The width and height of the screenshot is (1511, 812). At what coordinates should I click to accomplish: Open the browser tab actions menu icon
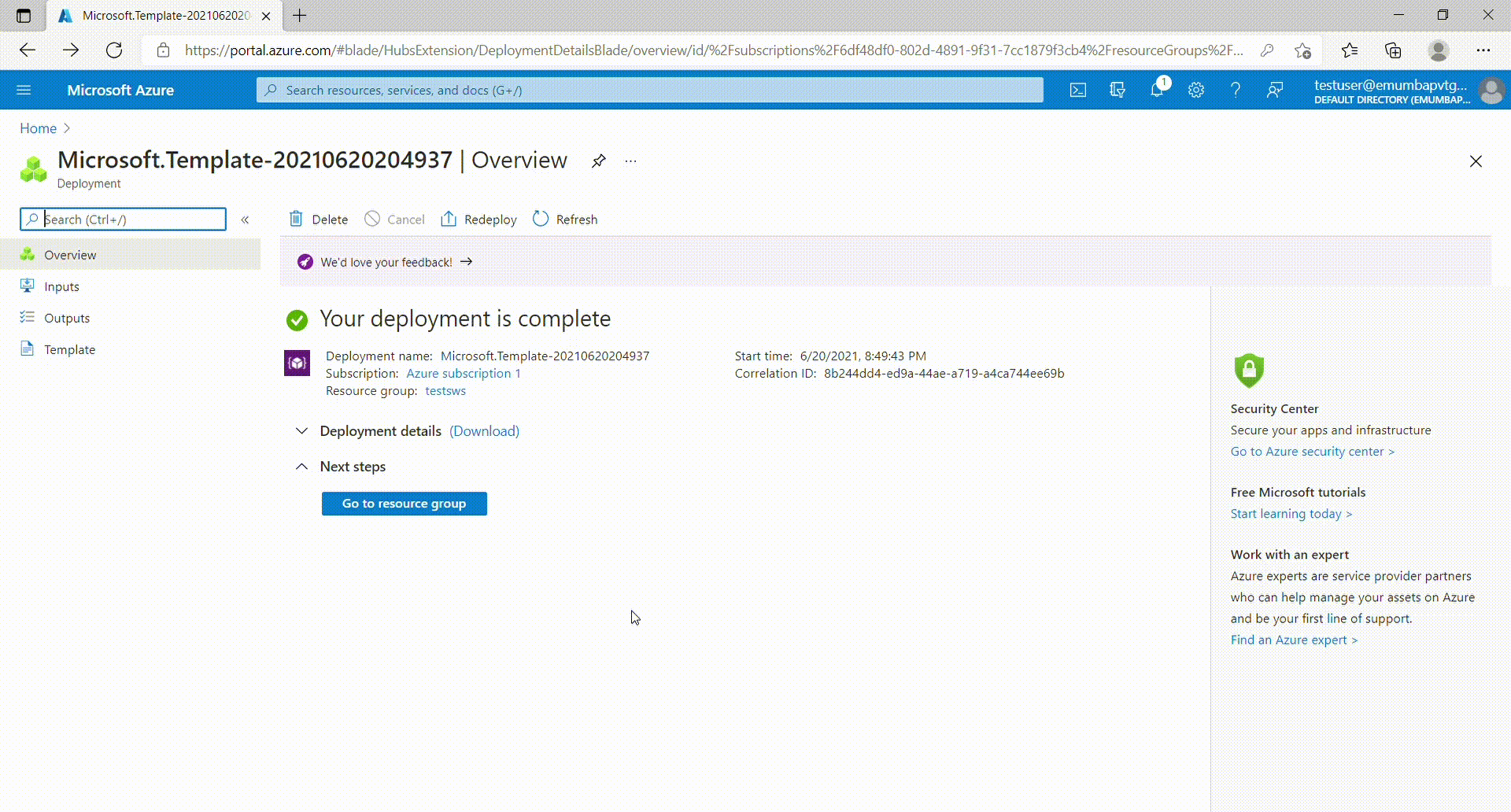(24, 15)
